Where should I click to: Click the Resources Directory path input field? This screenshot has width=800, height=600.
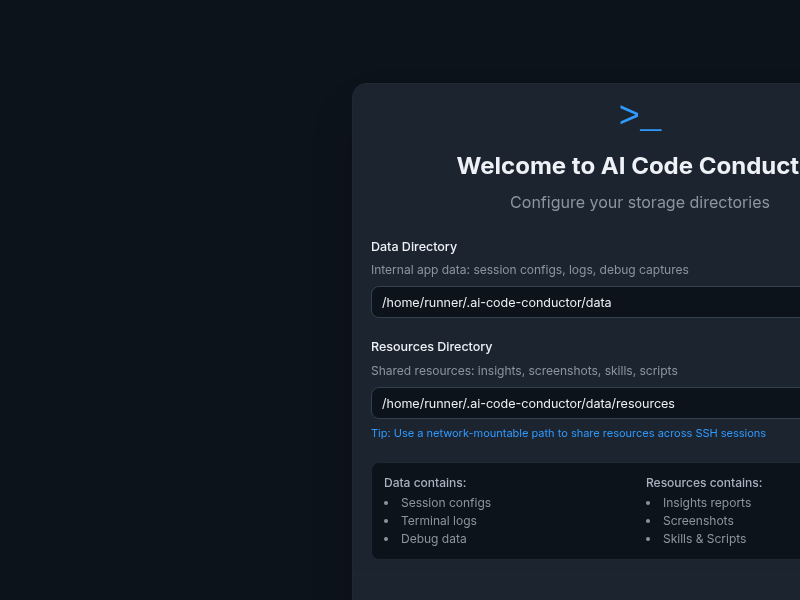[586, 403]
